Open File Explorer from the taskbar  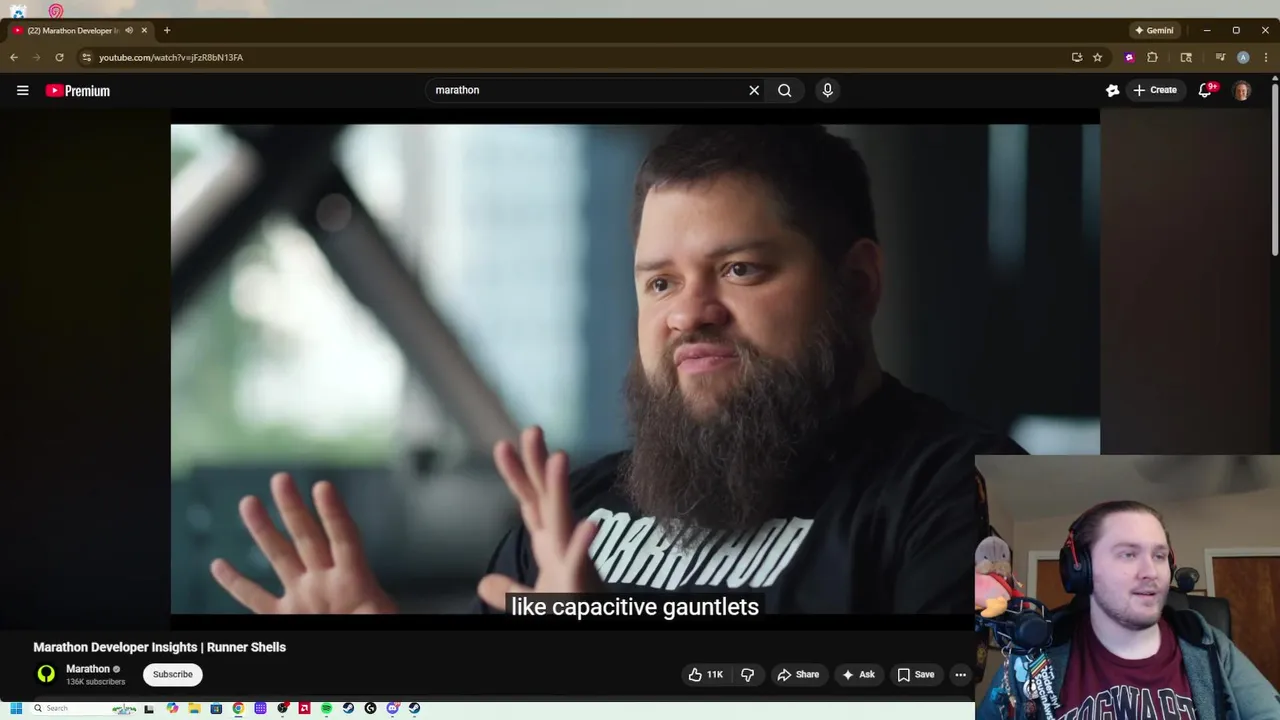(194, 709)
